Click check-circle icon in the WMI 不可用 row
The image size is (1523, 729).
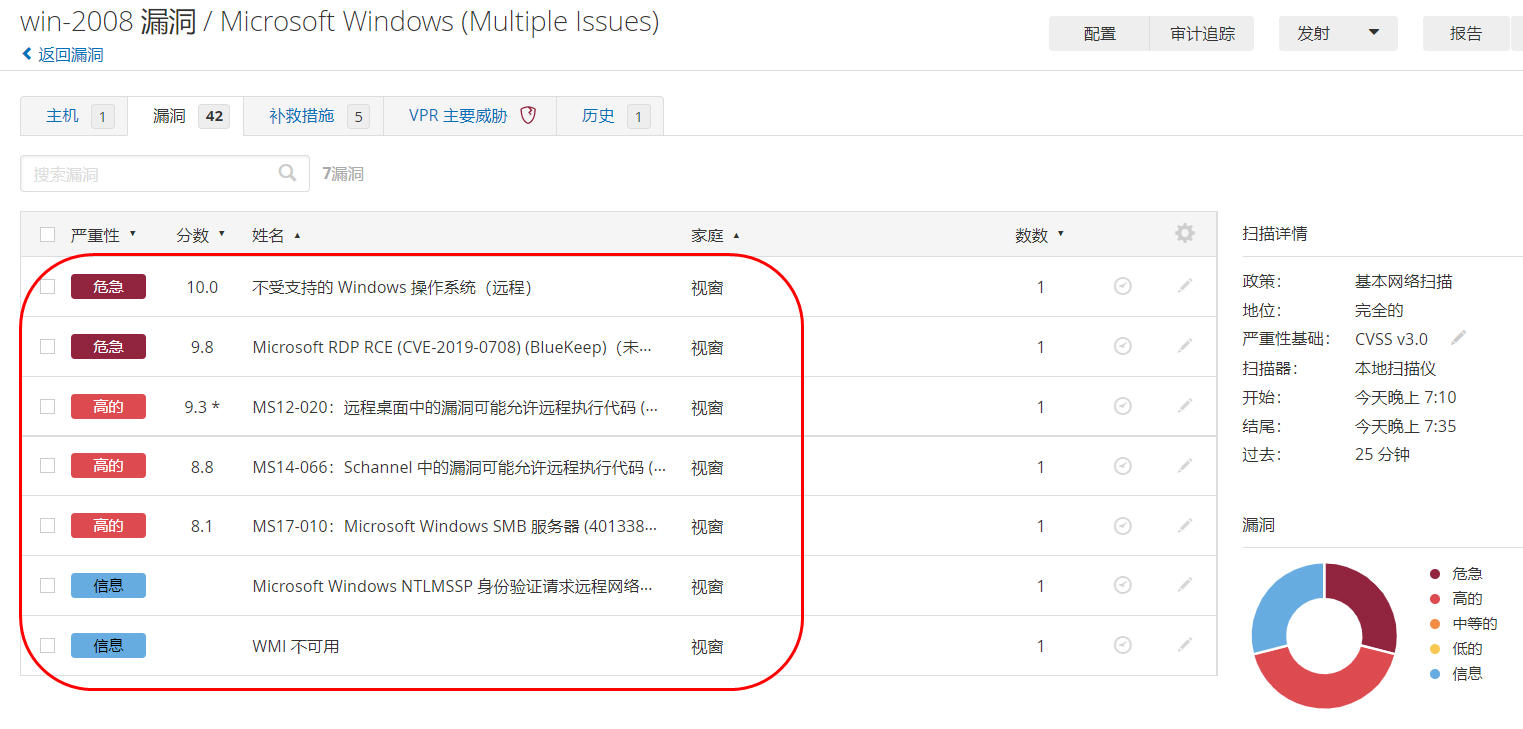pyautogui.click(x=1123, y=645)
